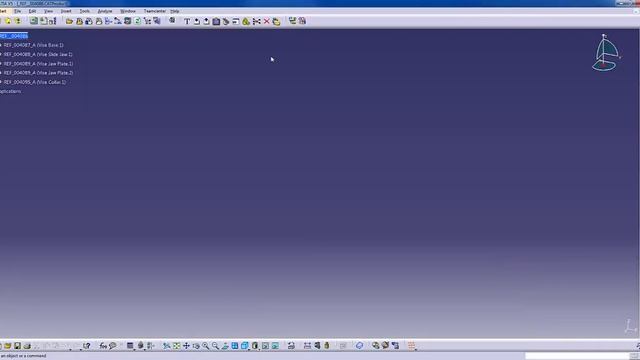This screenshot has width=640, height=360.
Task: Select the Vise Slide Jaw.1 tree node
Action: pyautogui.click(x=38, y=54)
